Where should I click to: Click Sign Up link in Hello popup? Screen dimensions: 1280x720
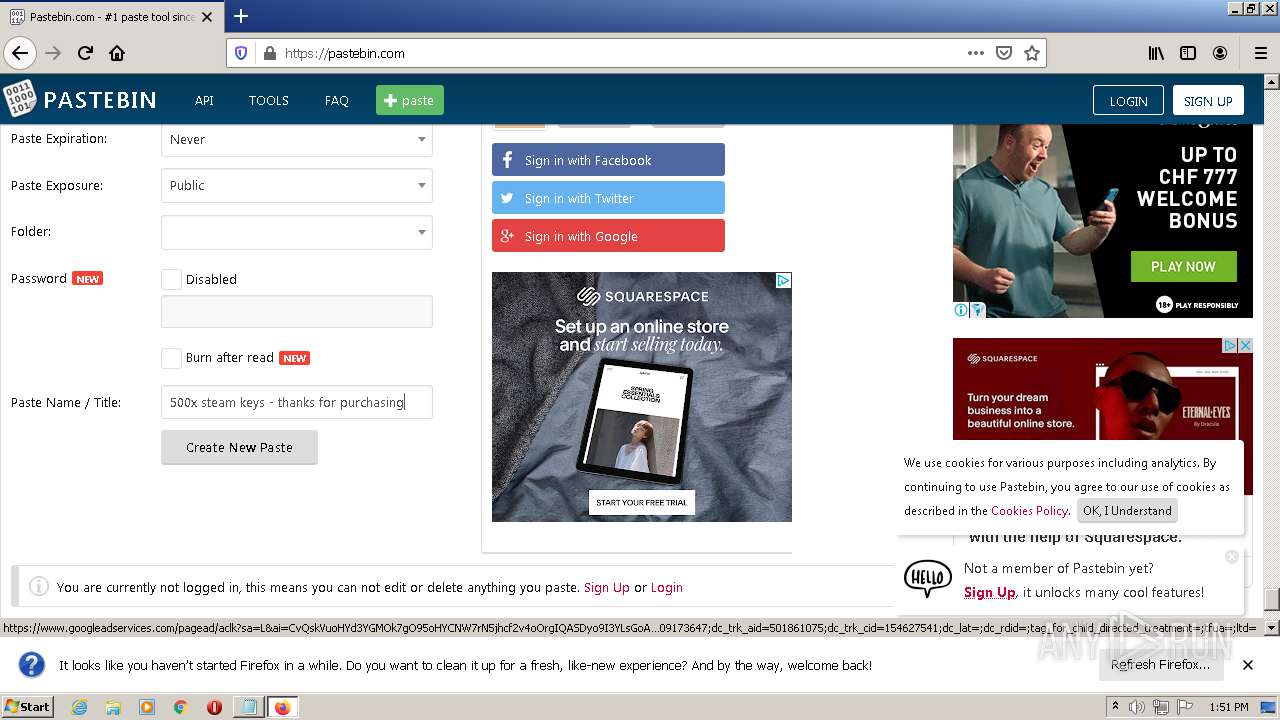(990, 592)
